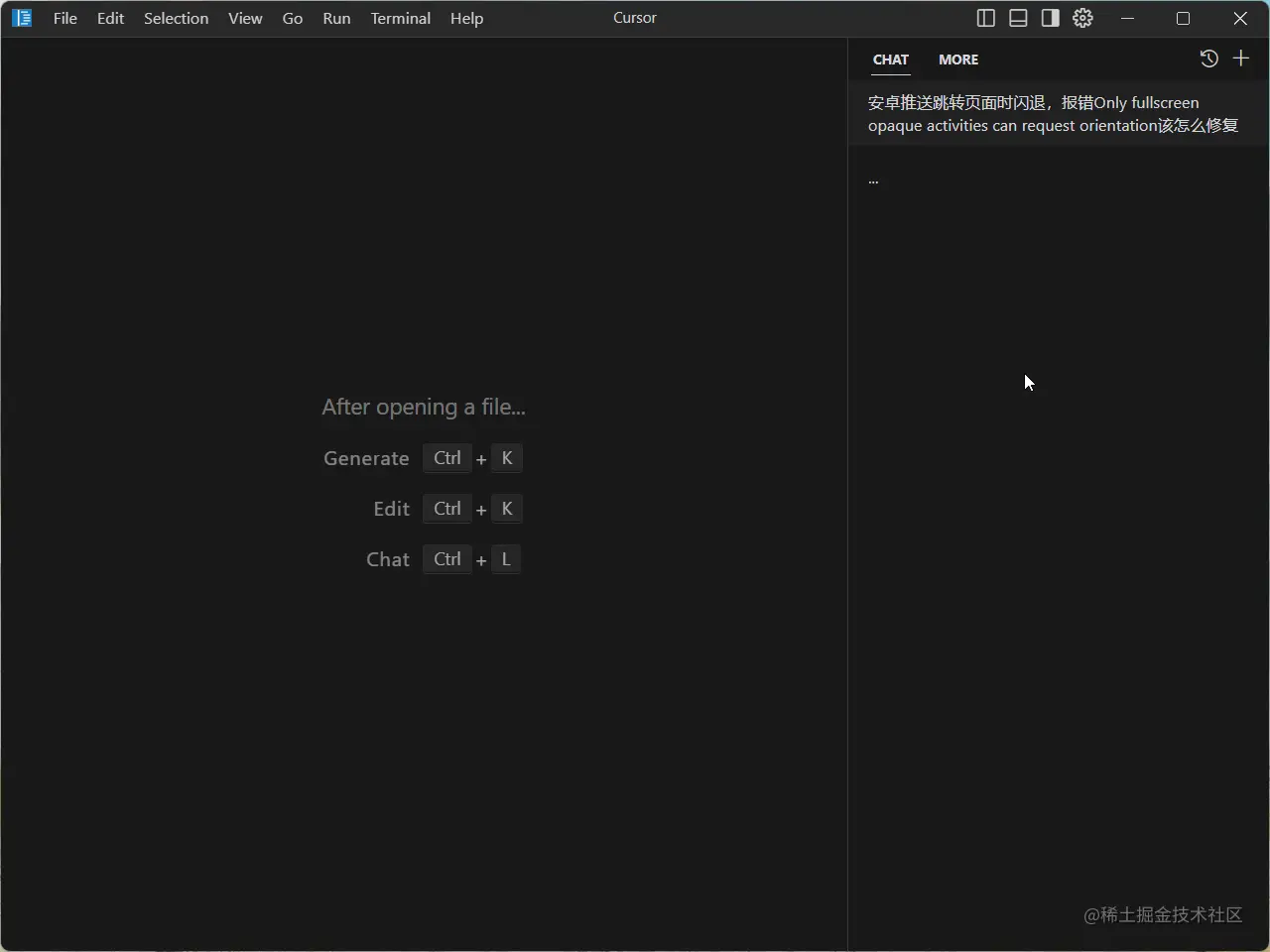This screenshot has height=952, width=1270.
Task: Click the Cursor app logo icon
Action: point(22,18)
